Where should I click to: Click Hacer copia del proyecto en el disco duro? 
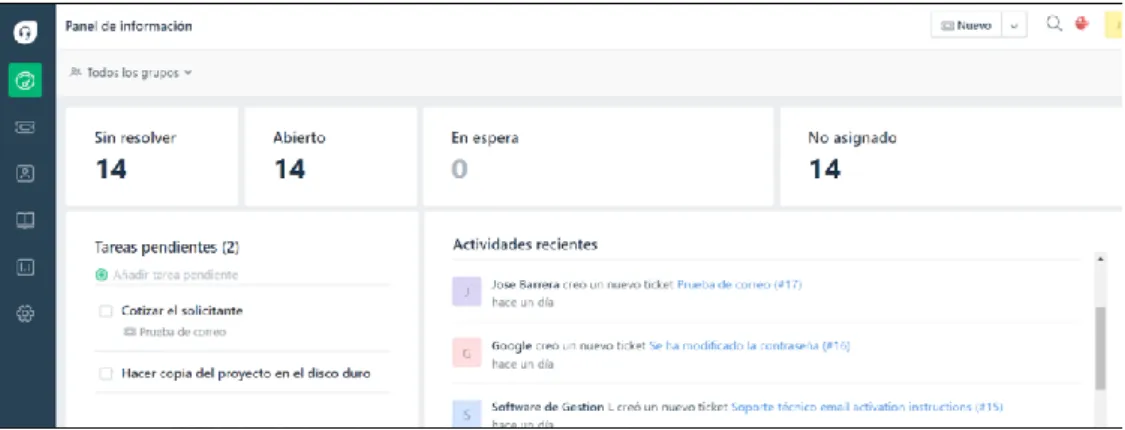(x=246, y=374)
